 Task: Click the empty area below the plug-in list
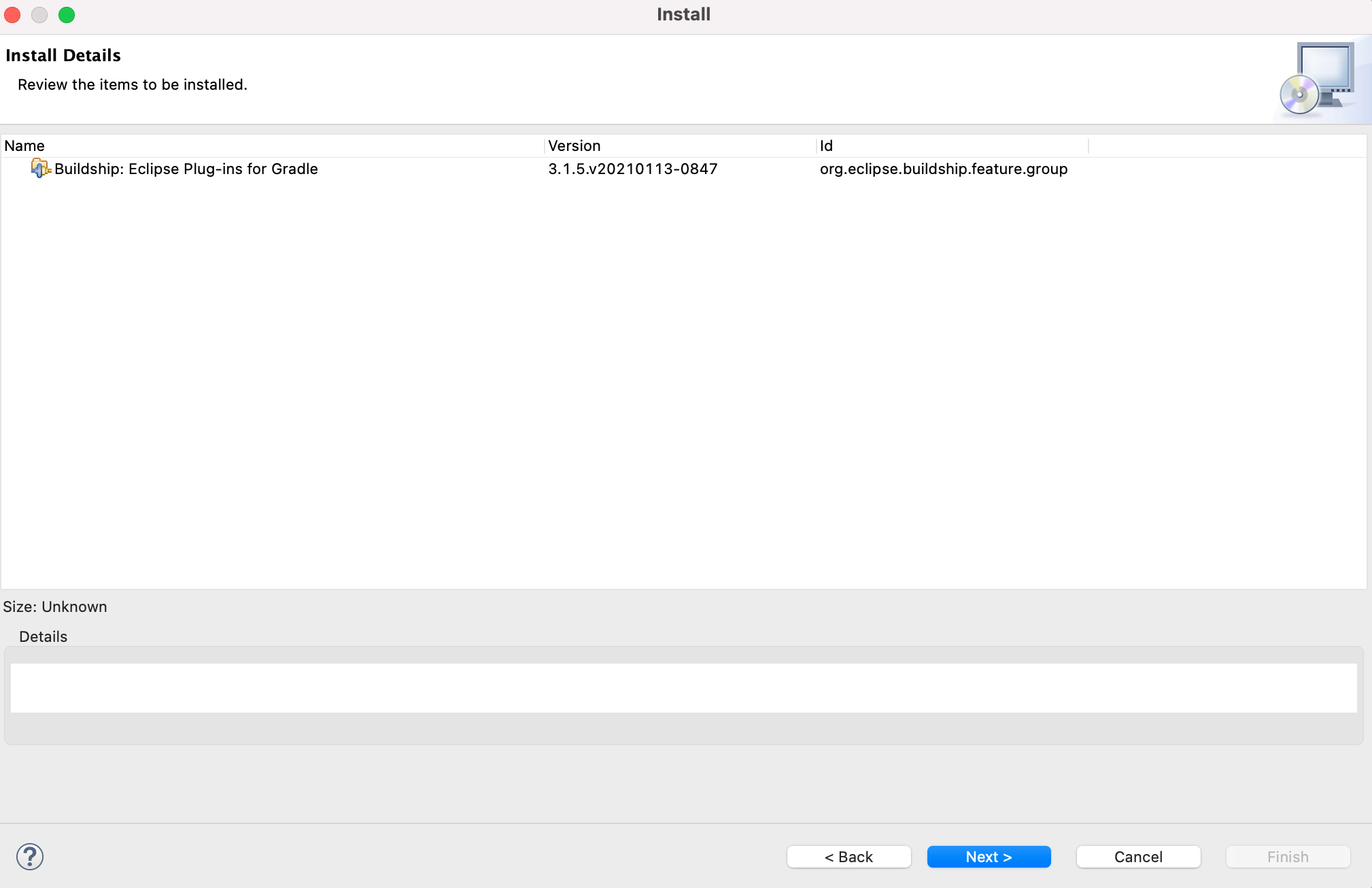(680, 374)
